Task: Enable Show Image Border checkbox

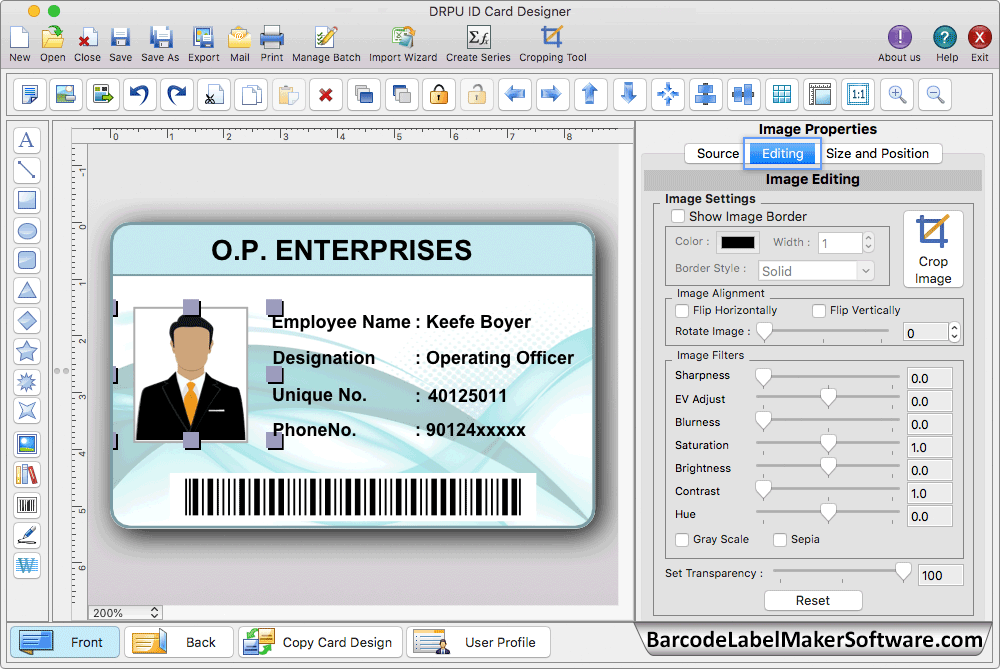Action: [678, 217]
